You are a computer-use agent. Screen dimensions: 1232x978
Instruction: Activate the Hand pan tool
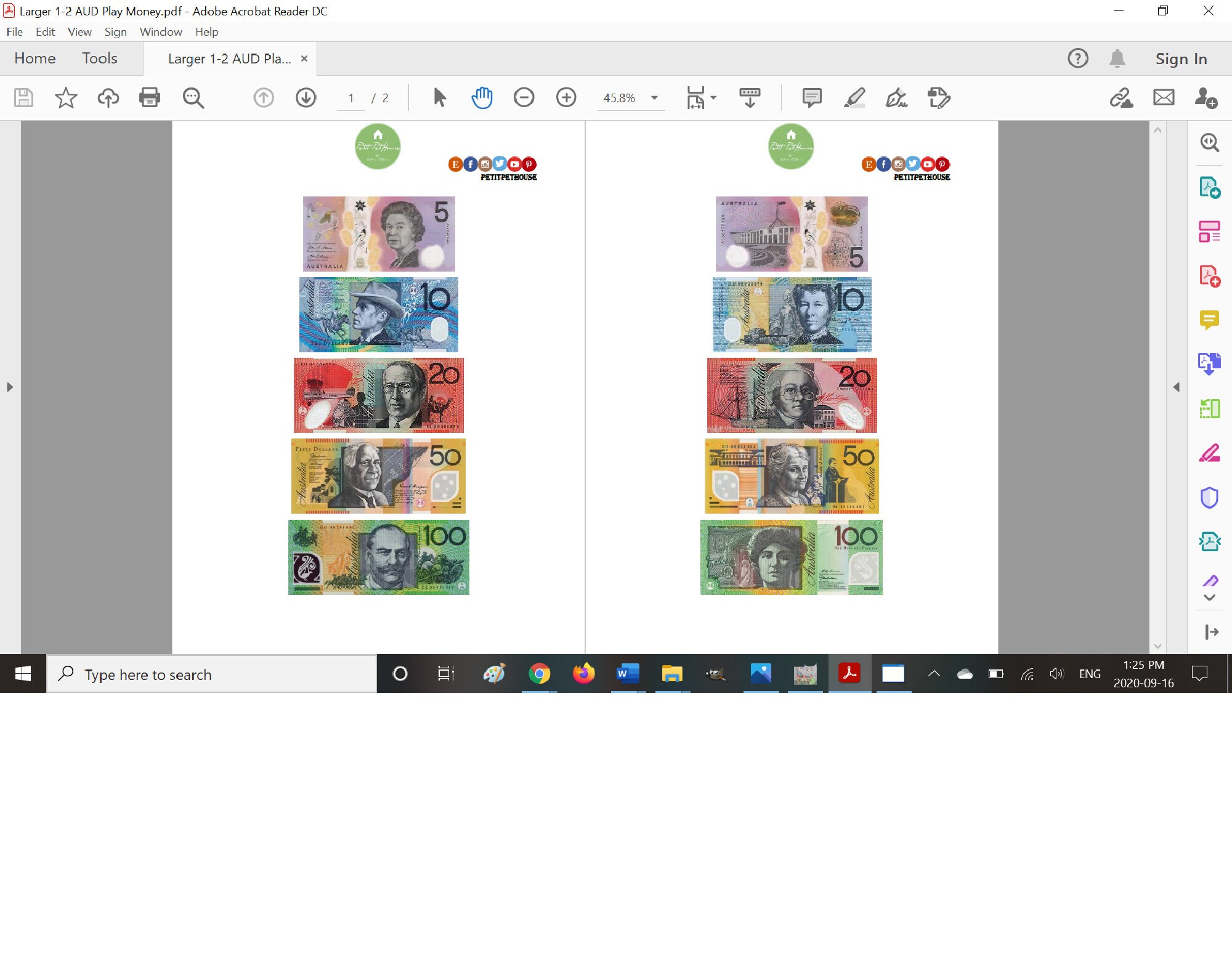(x=482, y=97)
